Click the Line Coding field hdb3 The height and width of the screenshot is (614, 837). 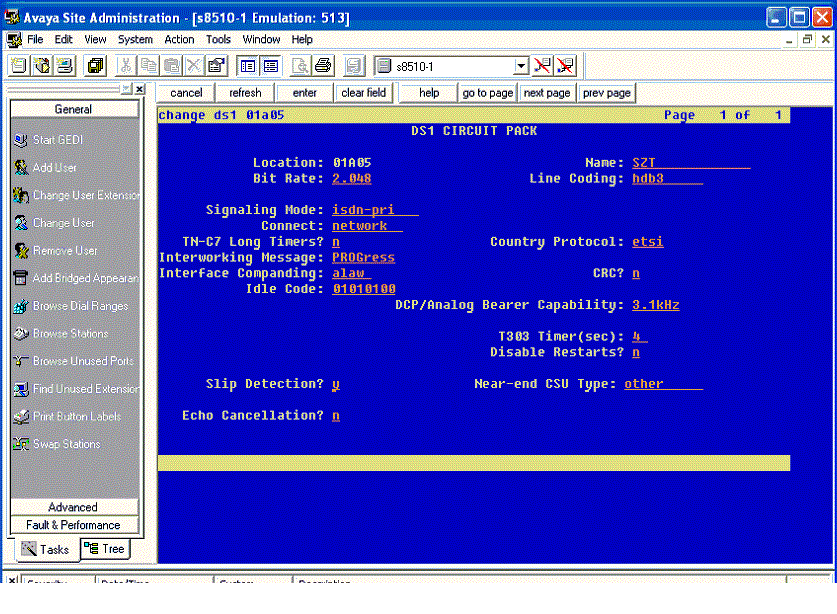[x=667, y=178]
